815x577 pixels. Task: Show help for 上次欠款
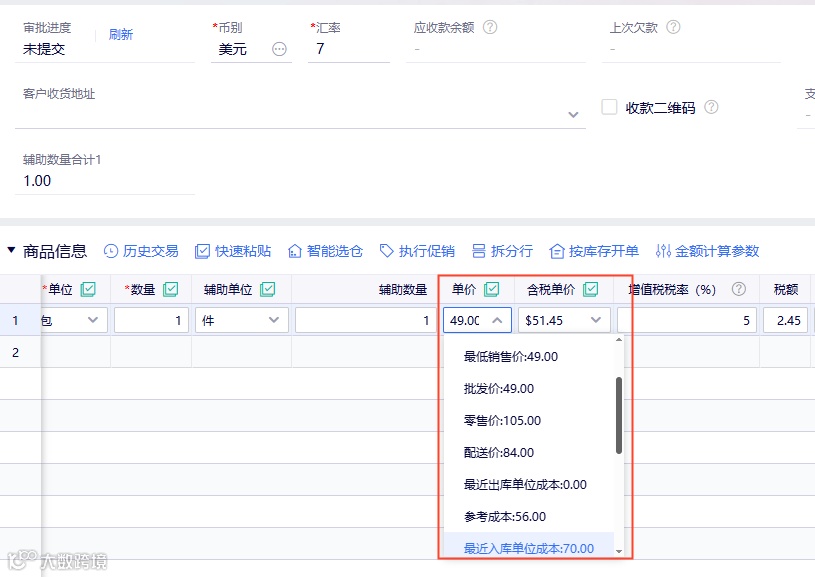pos(673,27)
